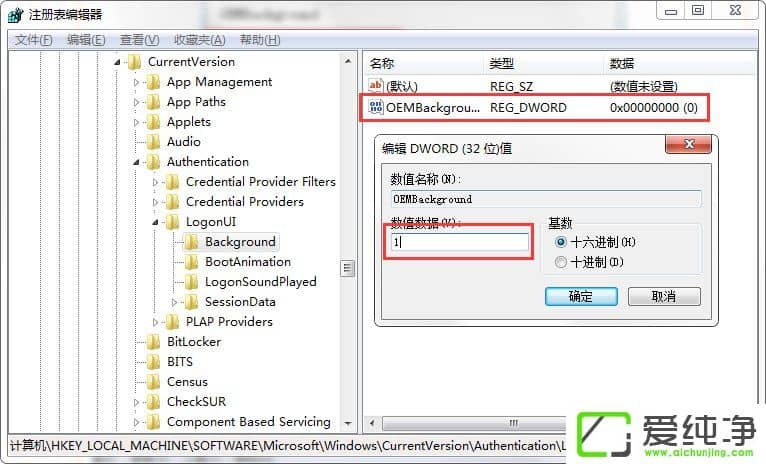Click the App Management folder icon

click(153, 82)
